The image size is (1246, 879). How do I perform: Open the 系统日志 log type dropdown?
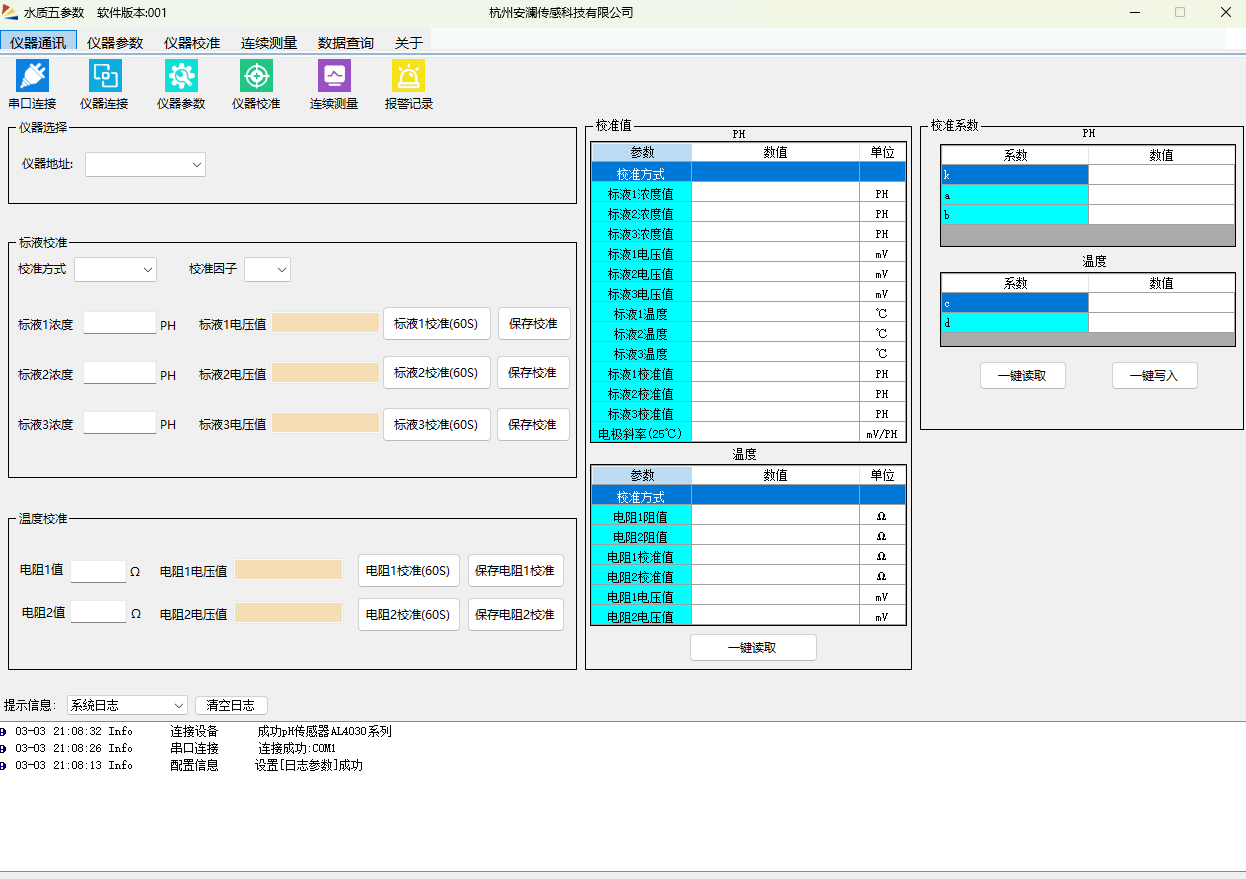point(127,705)
